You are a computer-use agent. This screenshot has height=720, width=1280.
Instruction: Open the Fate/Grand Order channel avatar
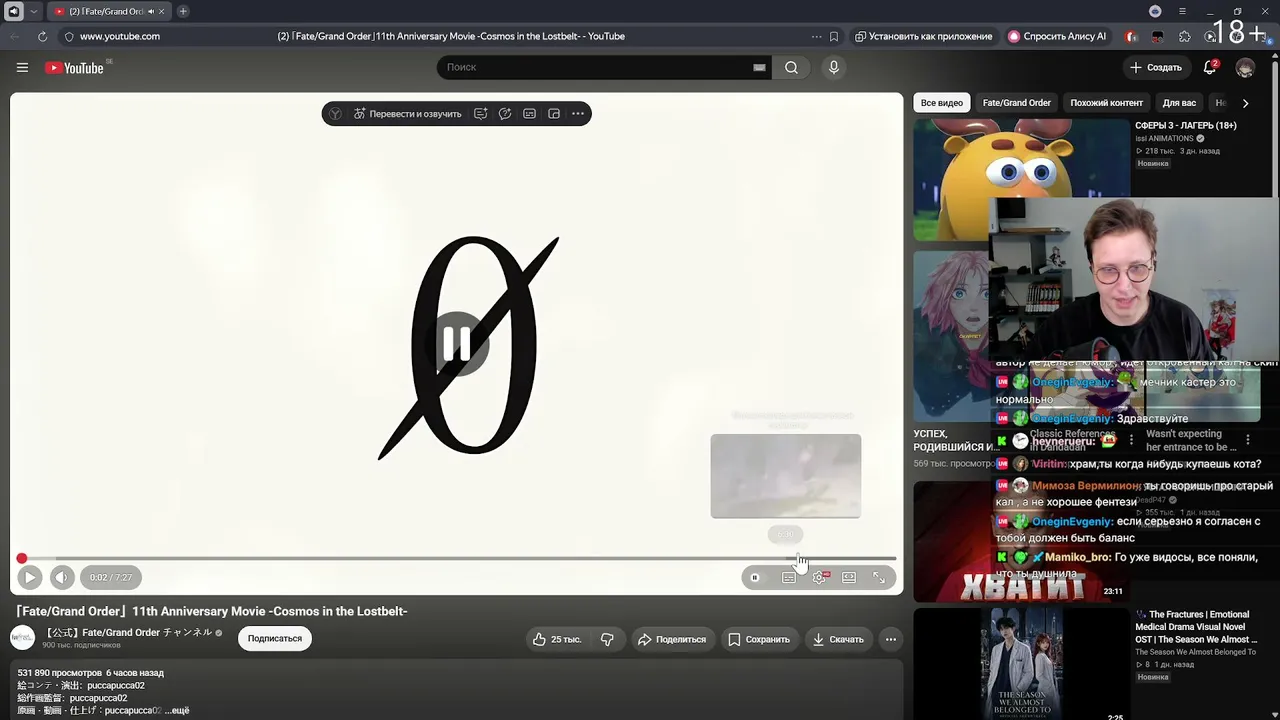[22, 638]
